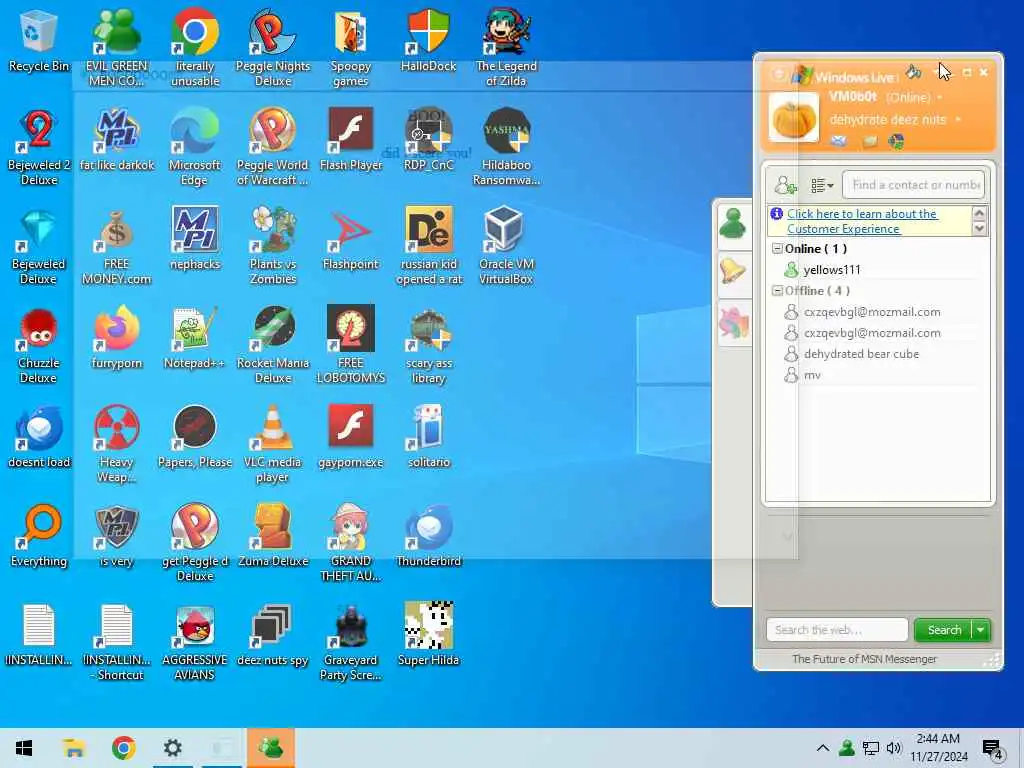Open the dropdown arrow beside Search button
The image size is (1024, 768).
pyautogui.click(x=981, y=630)
